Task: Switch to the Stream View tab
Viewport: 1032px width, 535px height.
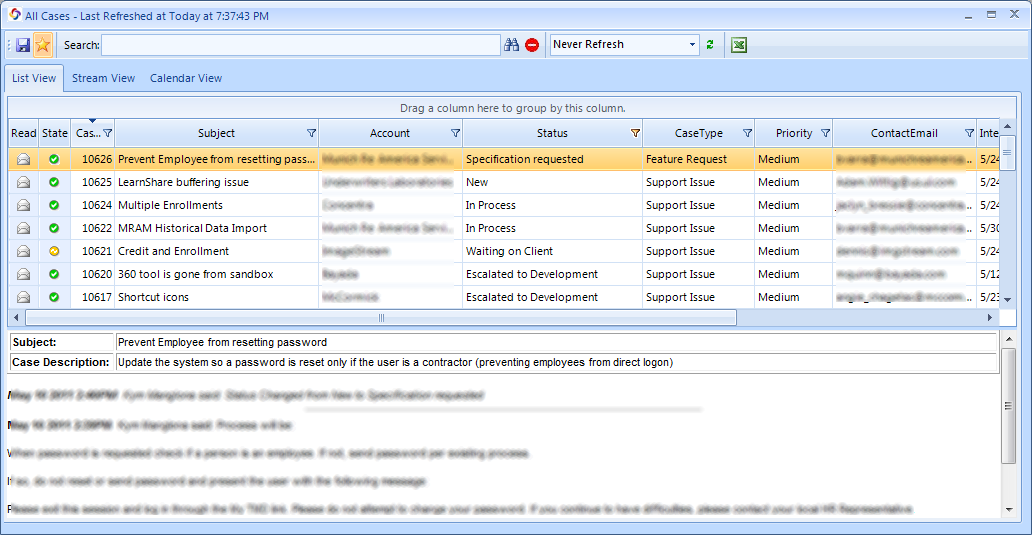Action: 103,78
